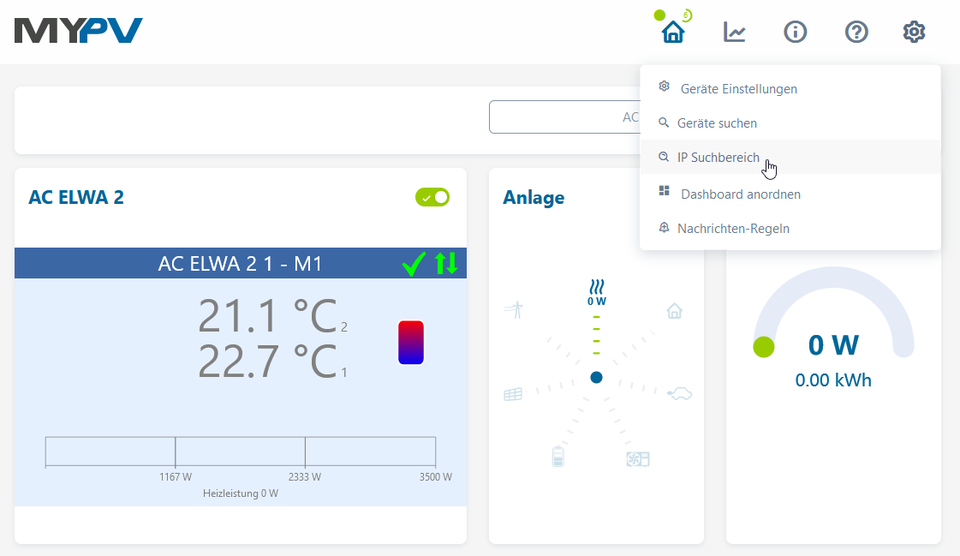This screenshot has width=960, height=556.
Task: Click the settings gear icon
Action: (x=914, y=32)
